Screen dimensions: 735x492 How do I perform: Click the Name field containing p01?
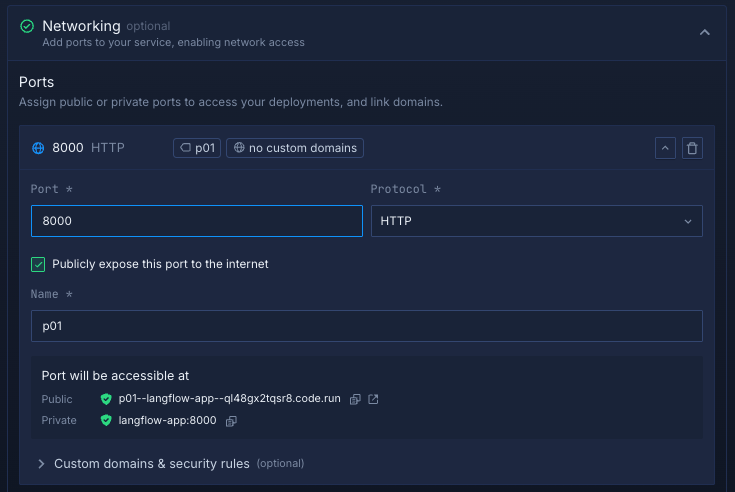(x=366, y=326)
